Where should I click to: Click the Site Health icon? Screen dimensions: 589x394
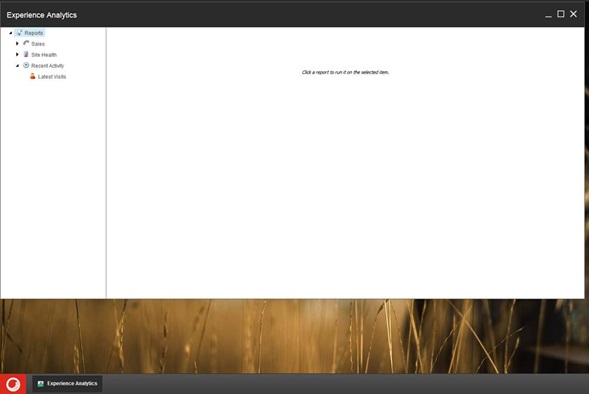(x=26, y=54)
